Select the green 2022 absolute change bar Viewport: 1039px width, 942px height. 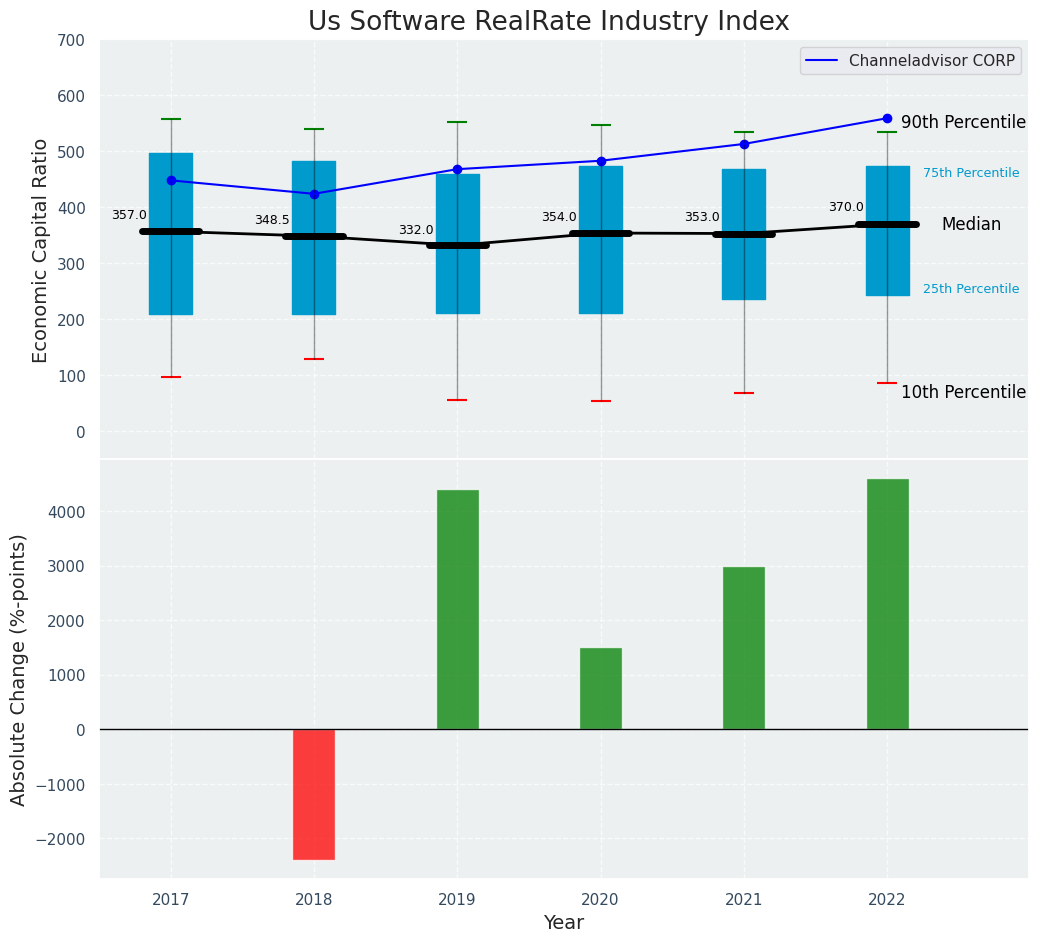(887, 604)
